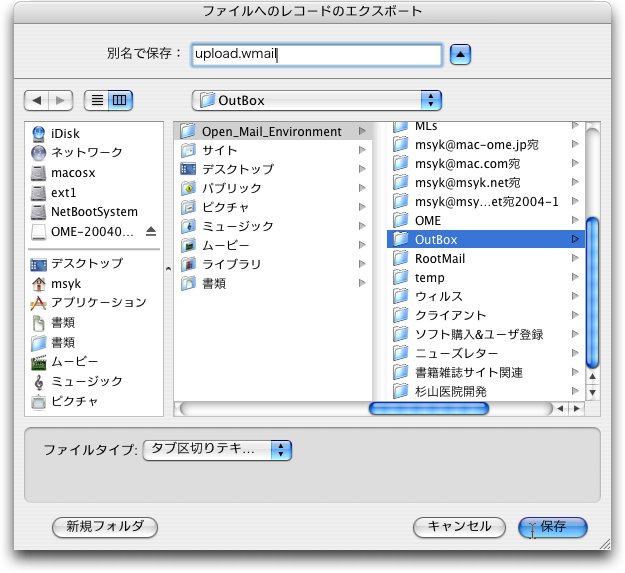Image resolution: width=625 pixels, height=573 pixels.
Task: Expand the RootMail folder arrow
Action: click(575, 258)
